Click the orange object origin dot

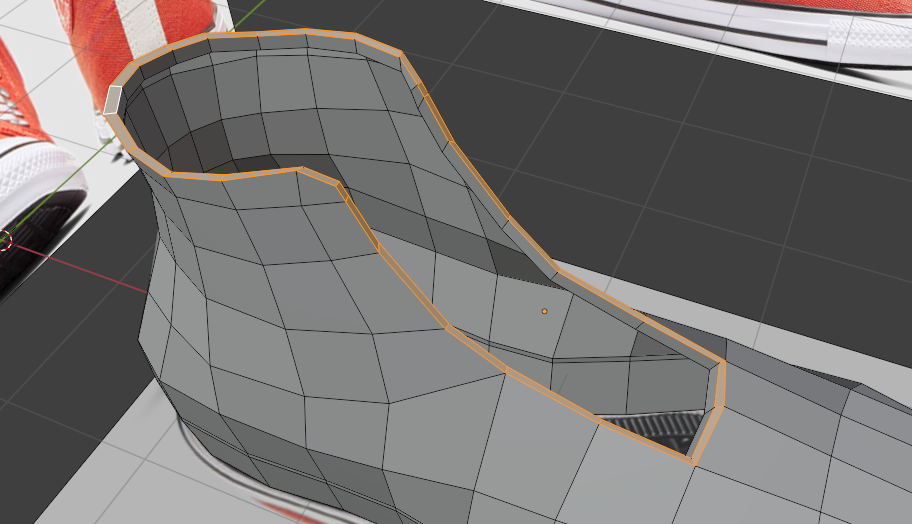point(544,312)
